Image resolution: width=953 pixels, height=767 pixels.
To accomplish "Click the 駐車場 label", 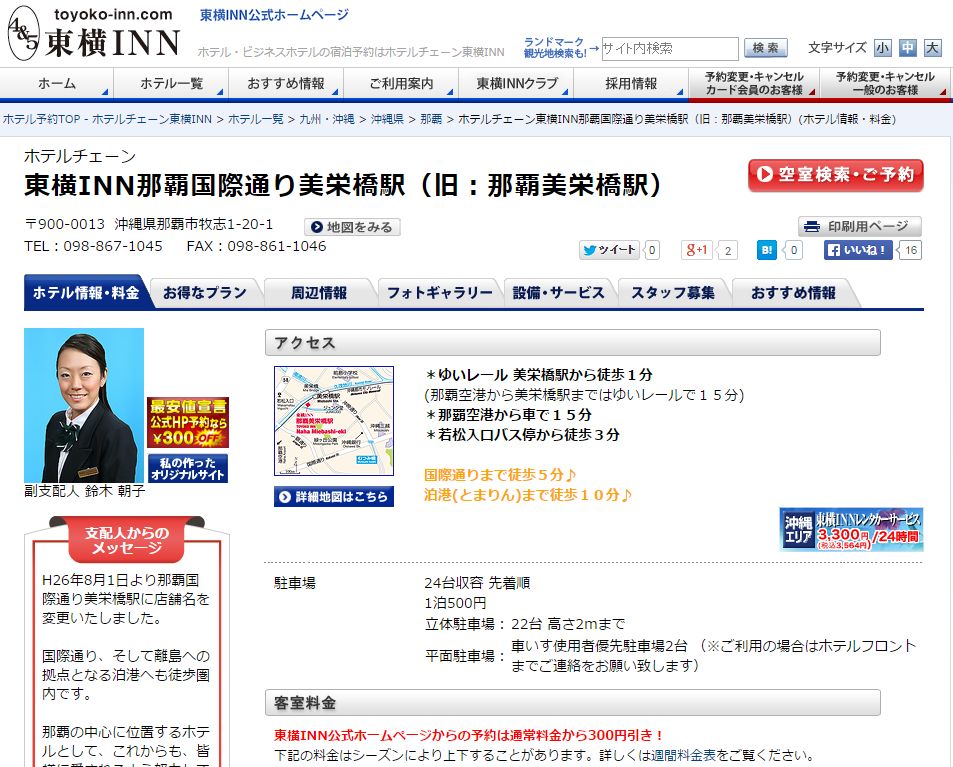I will coord(295,583).
